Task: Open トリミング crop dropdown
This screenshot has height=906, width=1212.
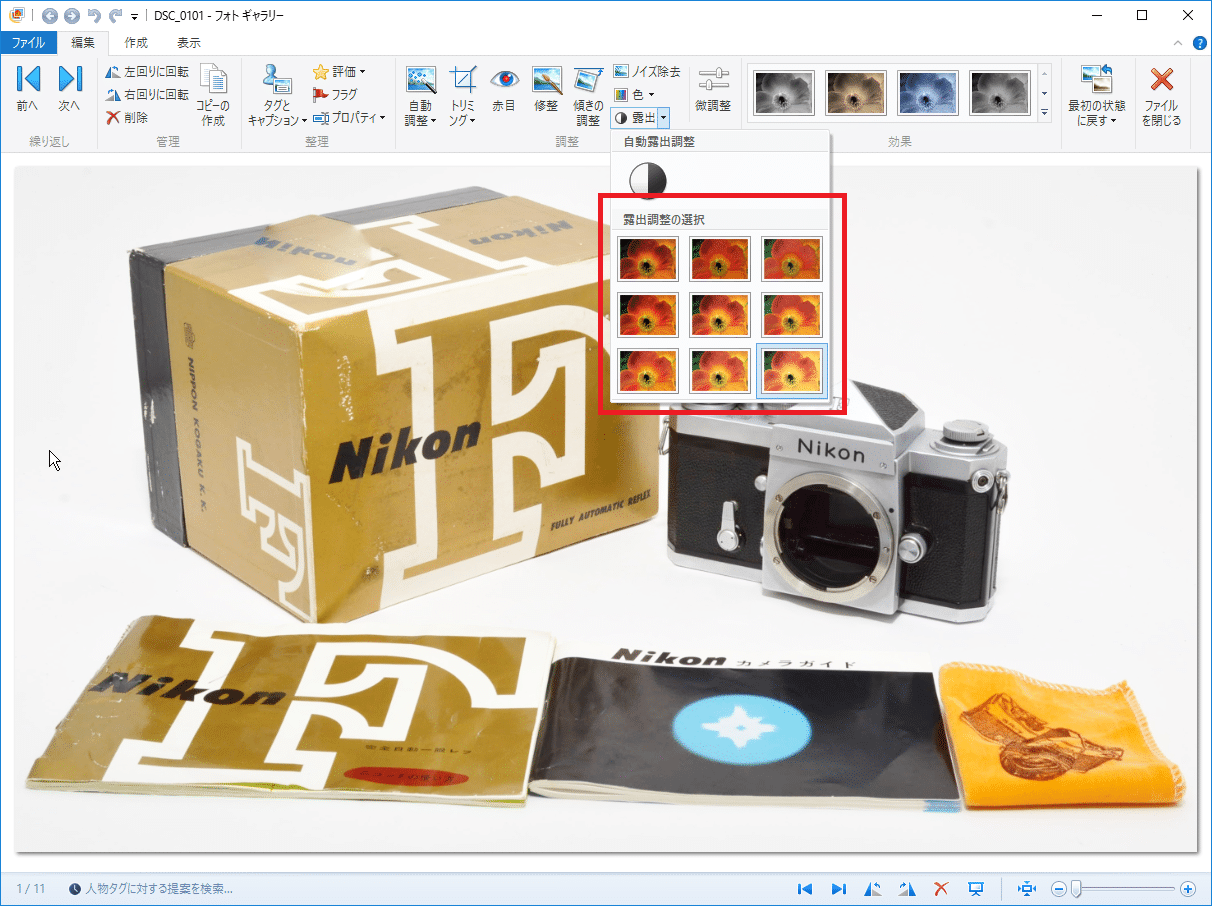Action: (x=463, y=95)
